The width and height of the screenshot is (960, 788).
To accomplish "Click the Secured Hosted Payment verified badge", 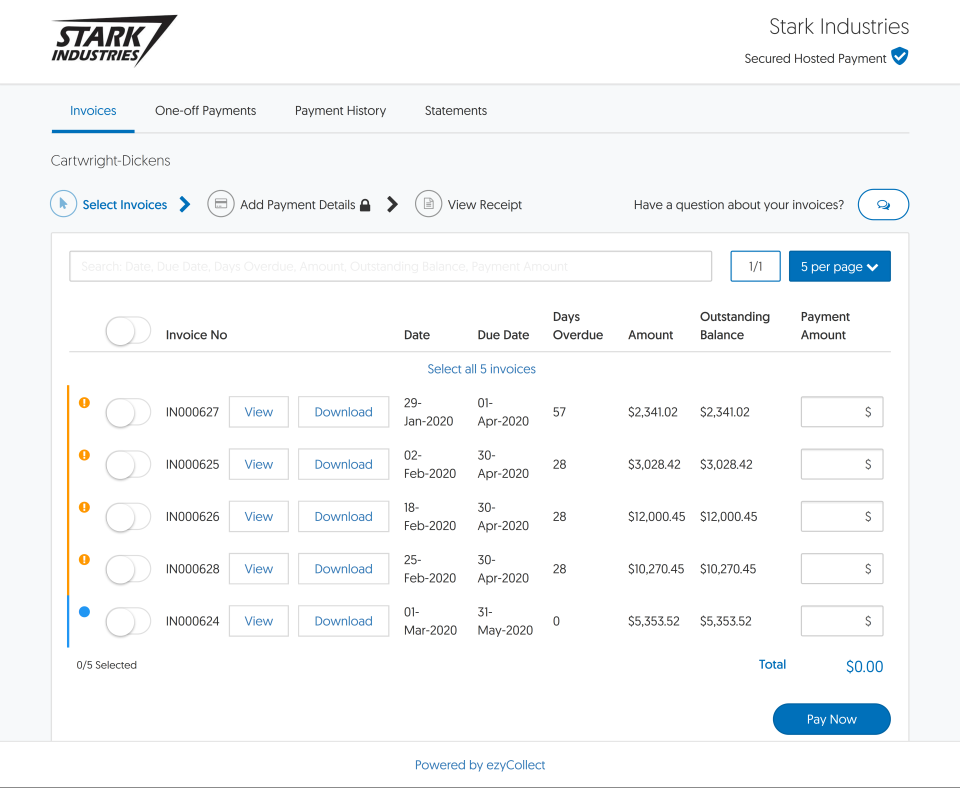I will (899, 57).
